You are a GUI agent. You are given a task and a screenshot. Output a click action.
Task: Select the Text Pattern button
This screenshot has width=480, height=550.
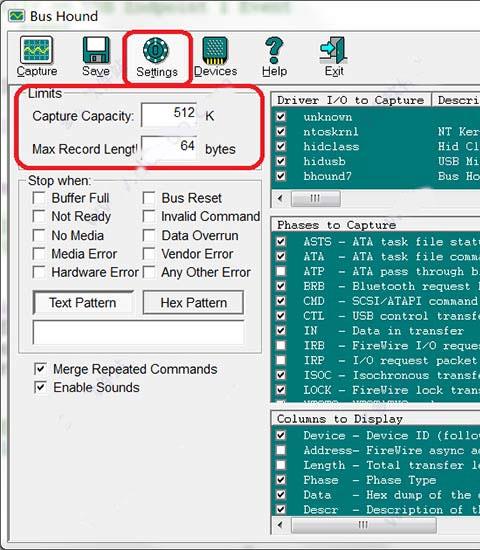83,302
